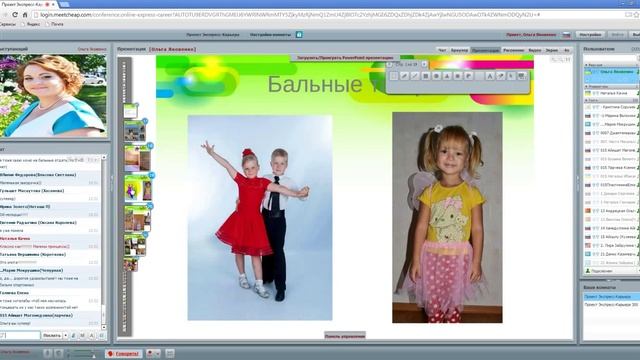Click the attachment icon beside Послать
640x360 pixels.
tap(73, 336)
